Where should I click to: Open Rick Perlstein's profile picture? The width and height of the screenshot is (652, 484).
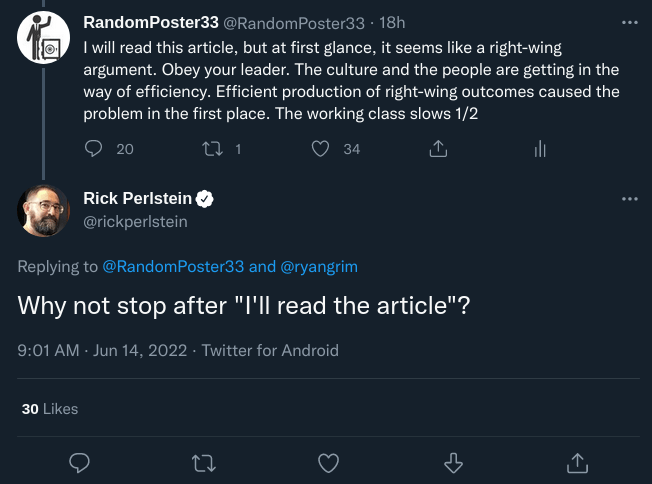point(43,211)
